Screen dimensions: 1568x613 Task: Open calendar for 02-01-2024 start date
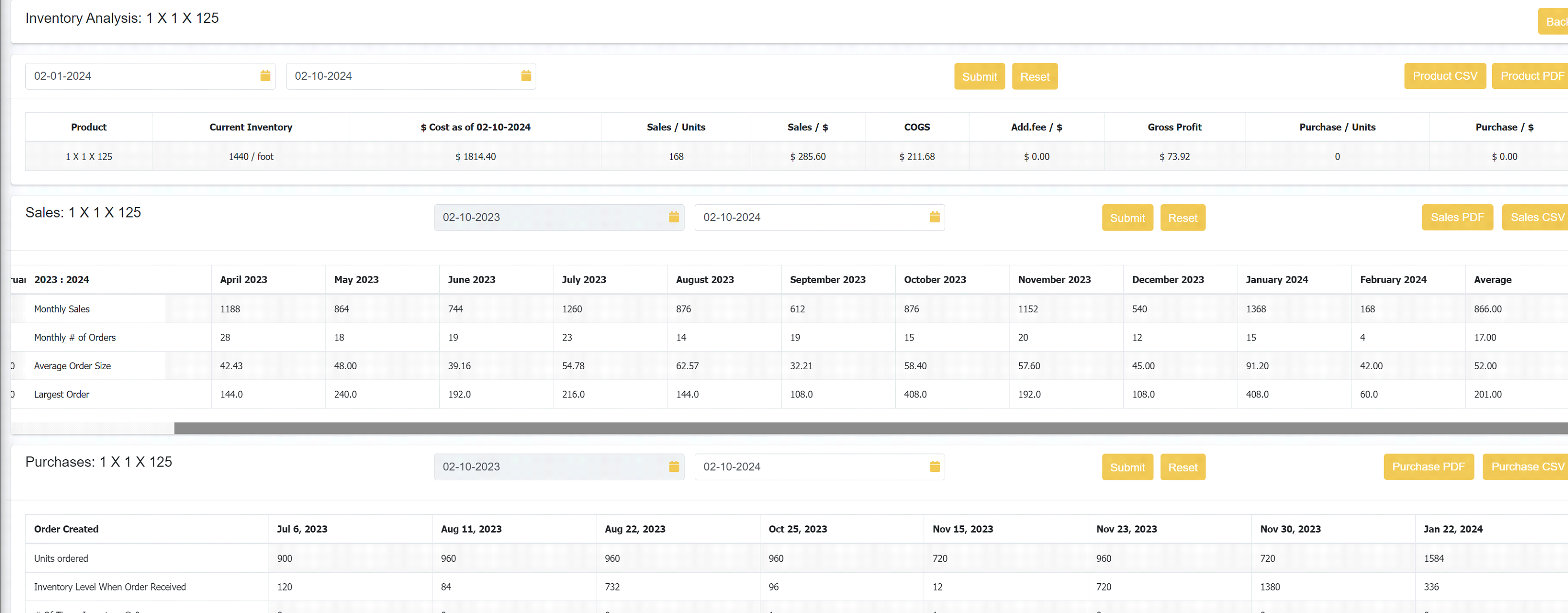click(x=266, y=75)
